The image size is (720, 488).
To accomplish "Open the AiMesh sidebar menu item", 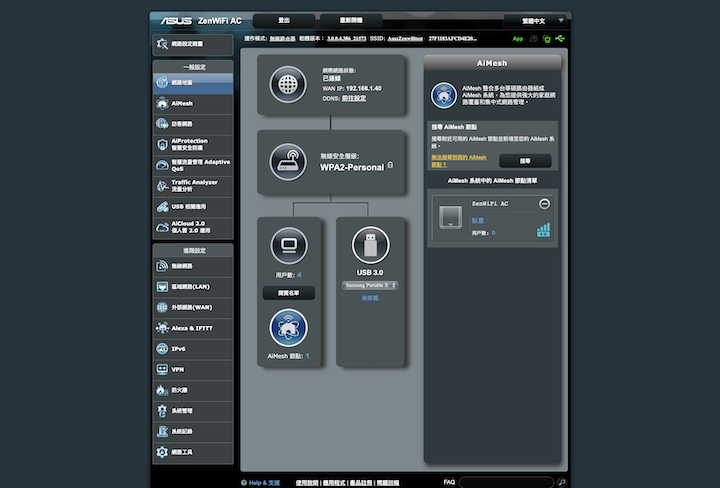I will pos(193,104).
